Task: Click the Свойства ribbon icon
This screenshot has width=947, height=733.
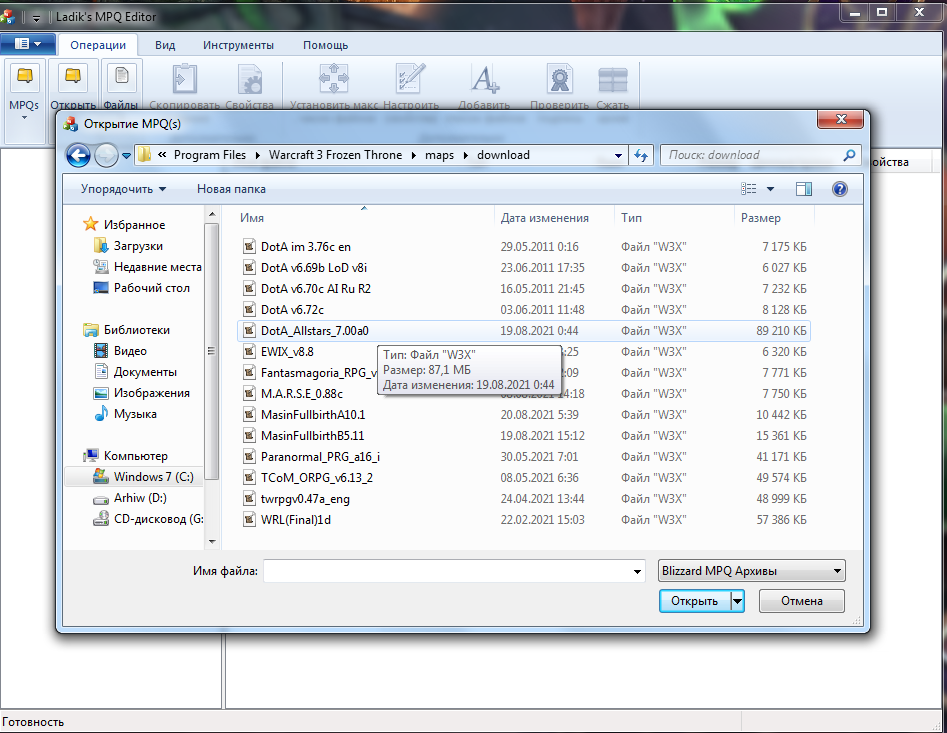Action: tap(249, 78)
